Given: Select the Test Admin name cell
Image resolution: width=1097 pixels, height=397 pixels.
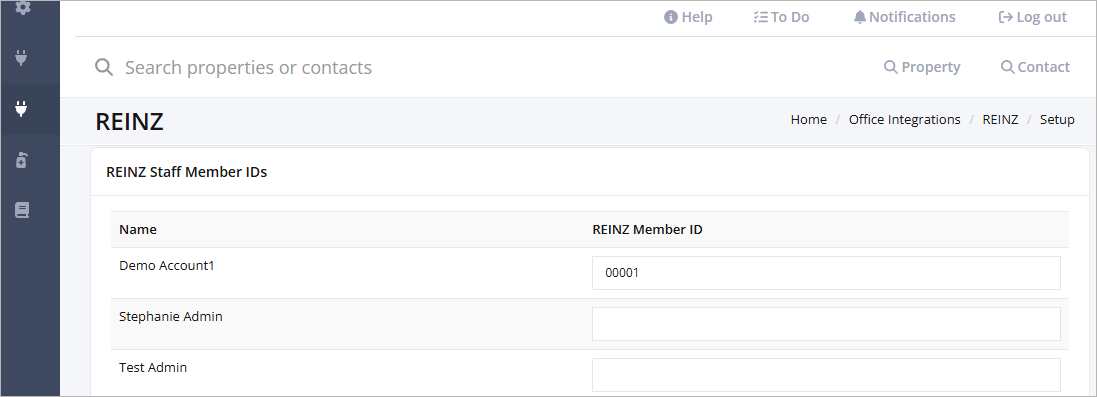Looking at the screenshot, I should (153, 368).
